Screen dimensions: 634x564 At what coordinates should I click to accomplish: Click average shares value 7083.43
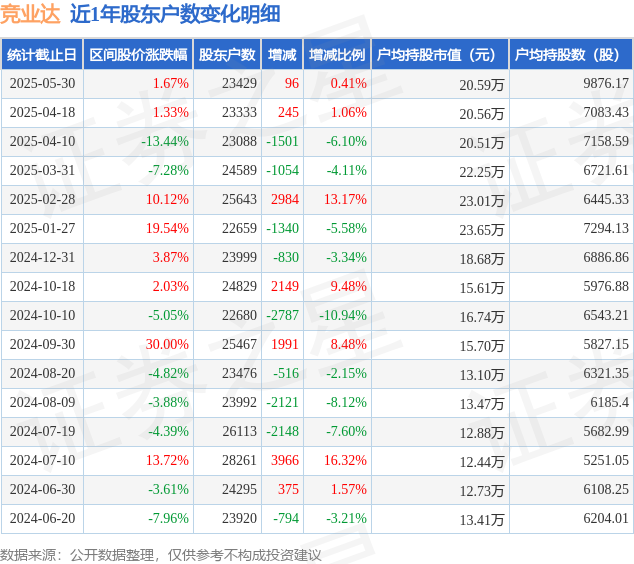coord(606,112)
